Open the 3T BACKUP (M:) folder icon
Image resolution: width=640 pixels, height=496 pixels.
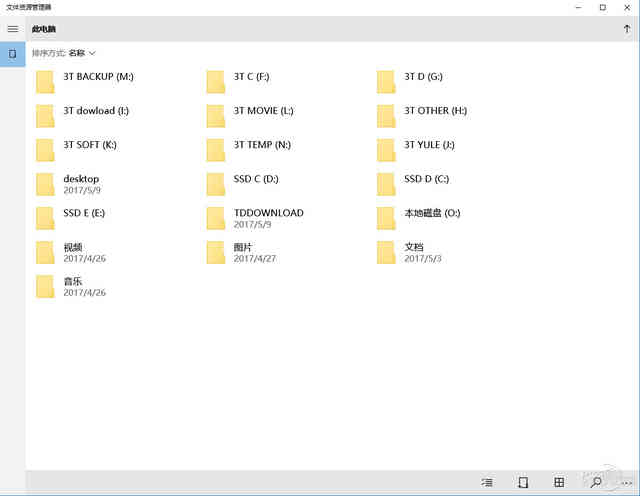(45, 82)
